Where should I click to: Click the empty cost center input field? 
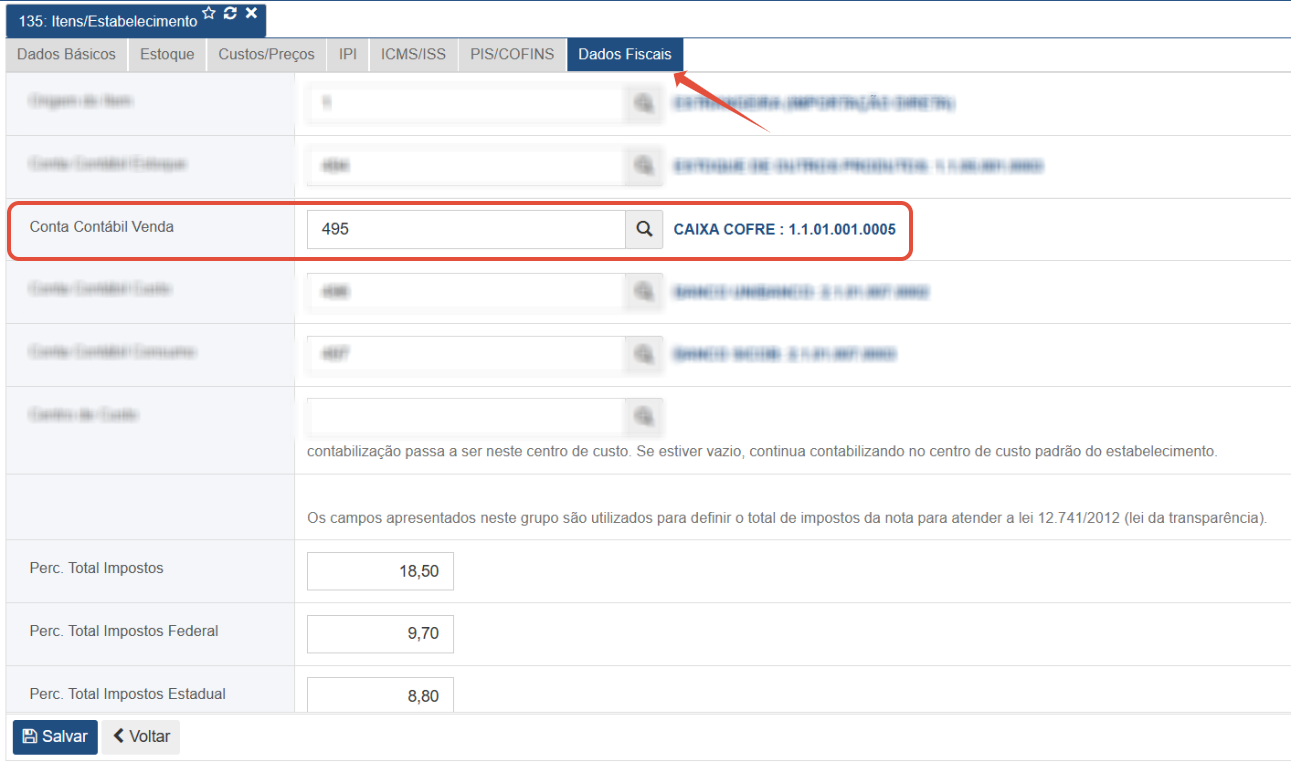point(466,416)
